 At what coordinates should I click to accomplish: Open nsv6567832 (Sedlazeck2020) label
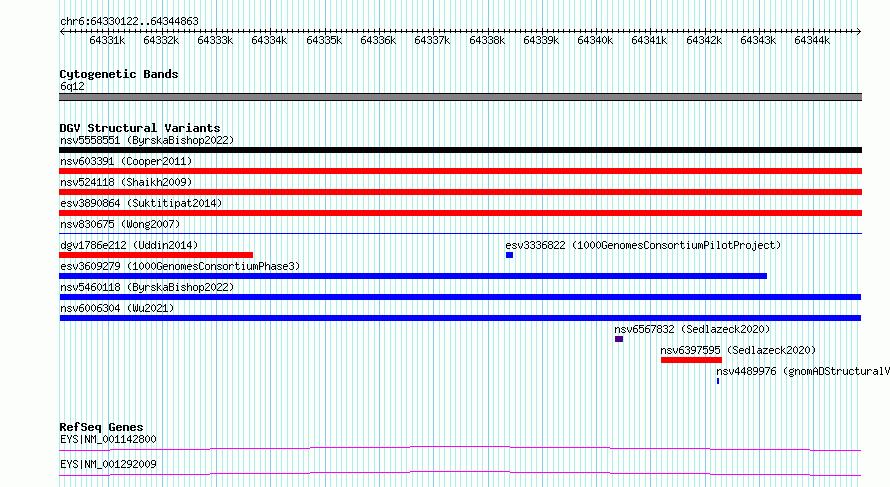click(692, 329)
